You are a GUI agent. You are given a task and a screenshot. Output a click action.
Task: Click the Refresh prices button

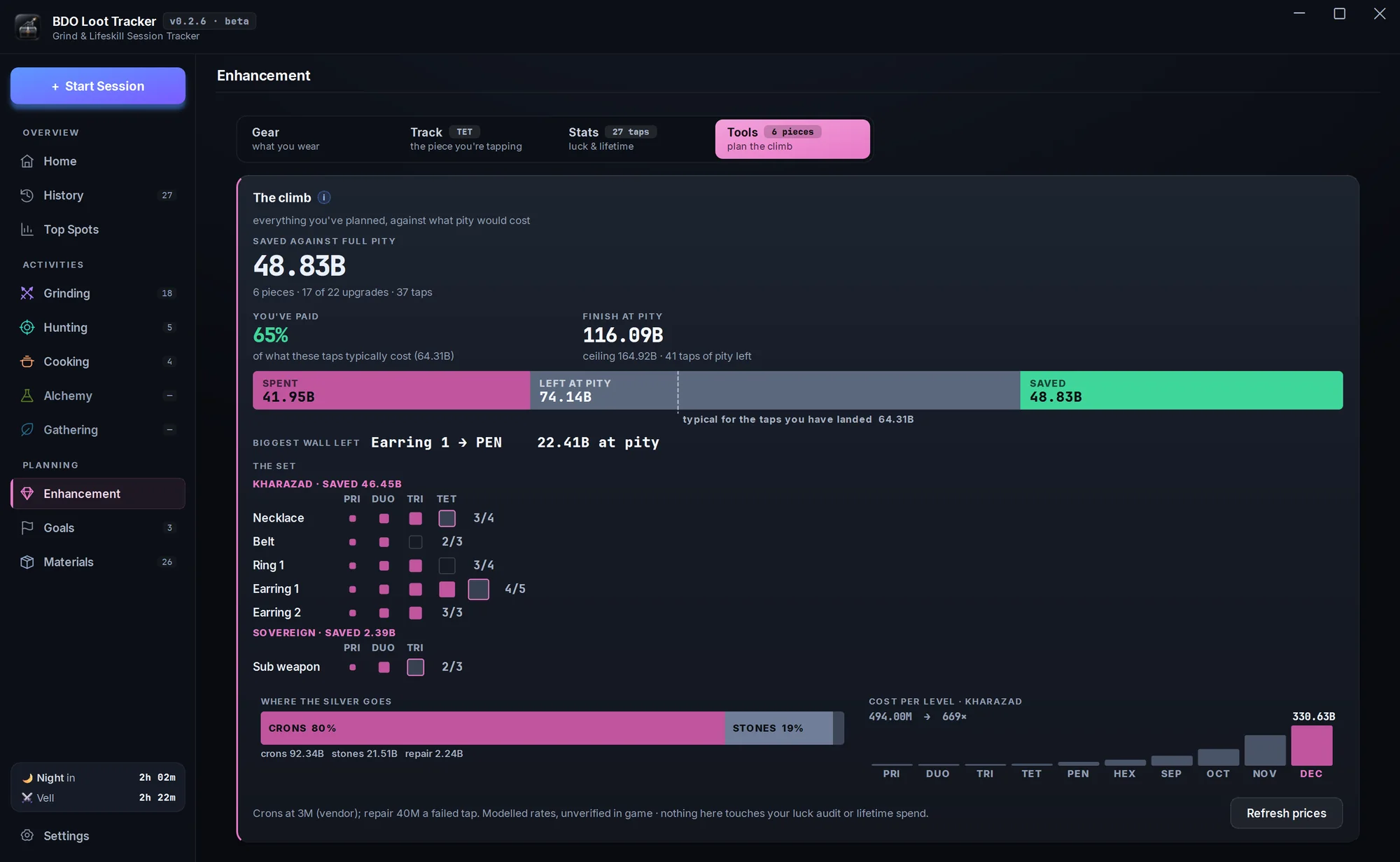[x=1286, y=813]
